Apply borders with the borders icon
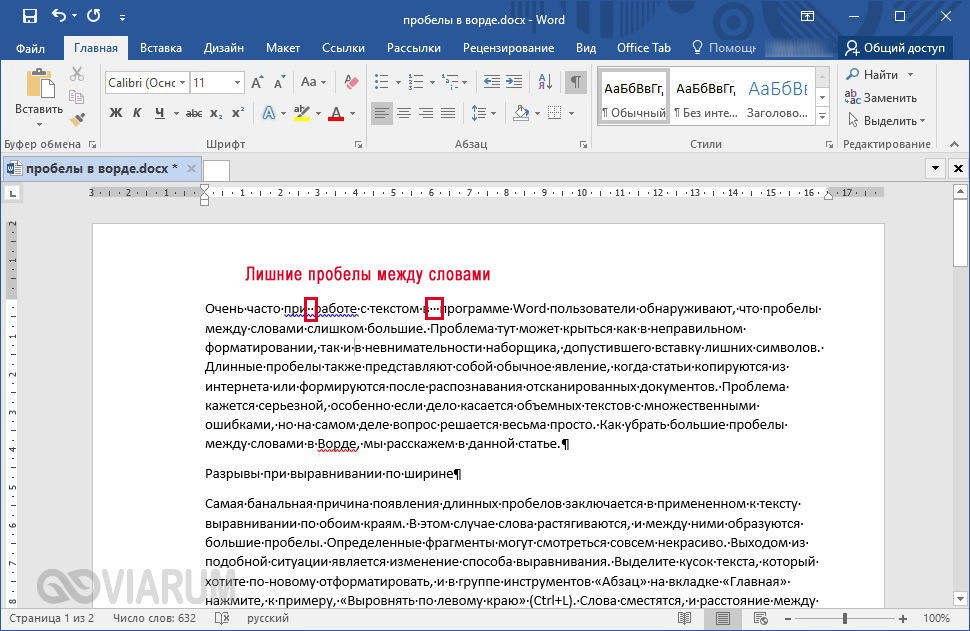Screen dimensions: 970x631 click(555, 113)
